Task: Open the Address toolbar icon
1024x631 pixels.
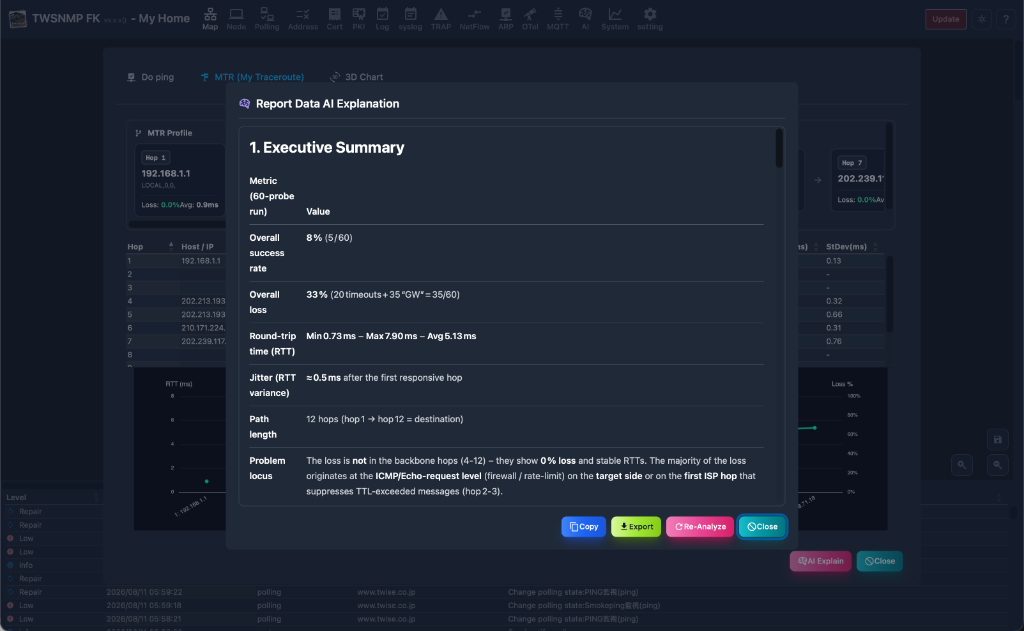Action: point(302,19)
